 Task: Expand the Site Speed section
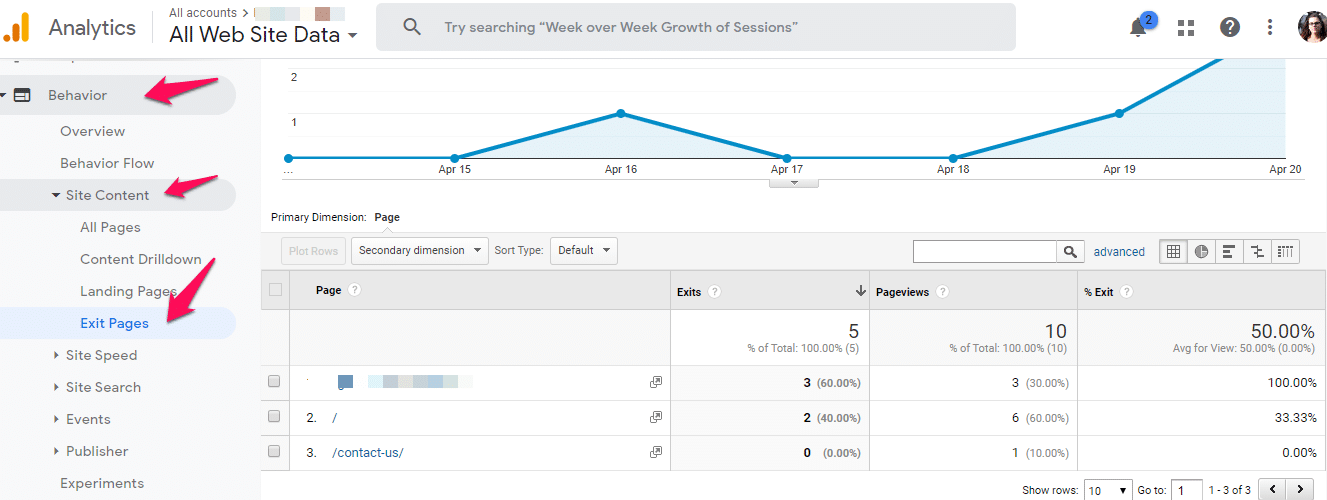101,355
